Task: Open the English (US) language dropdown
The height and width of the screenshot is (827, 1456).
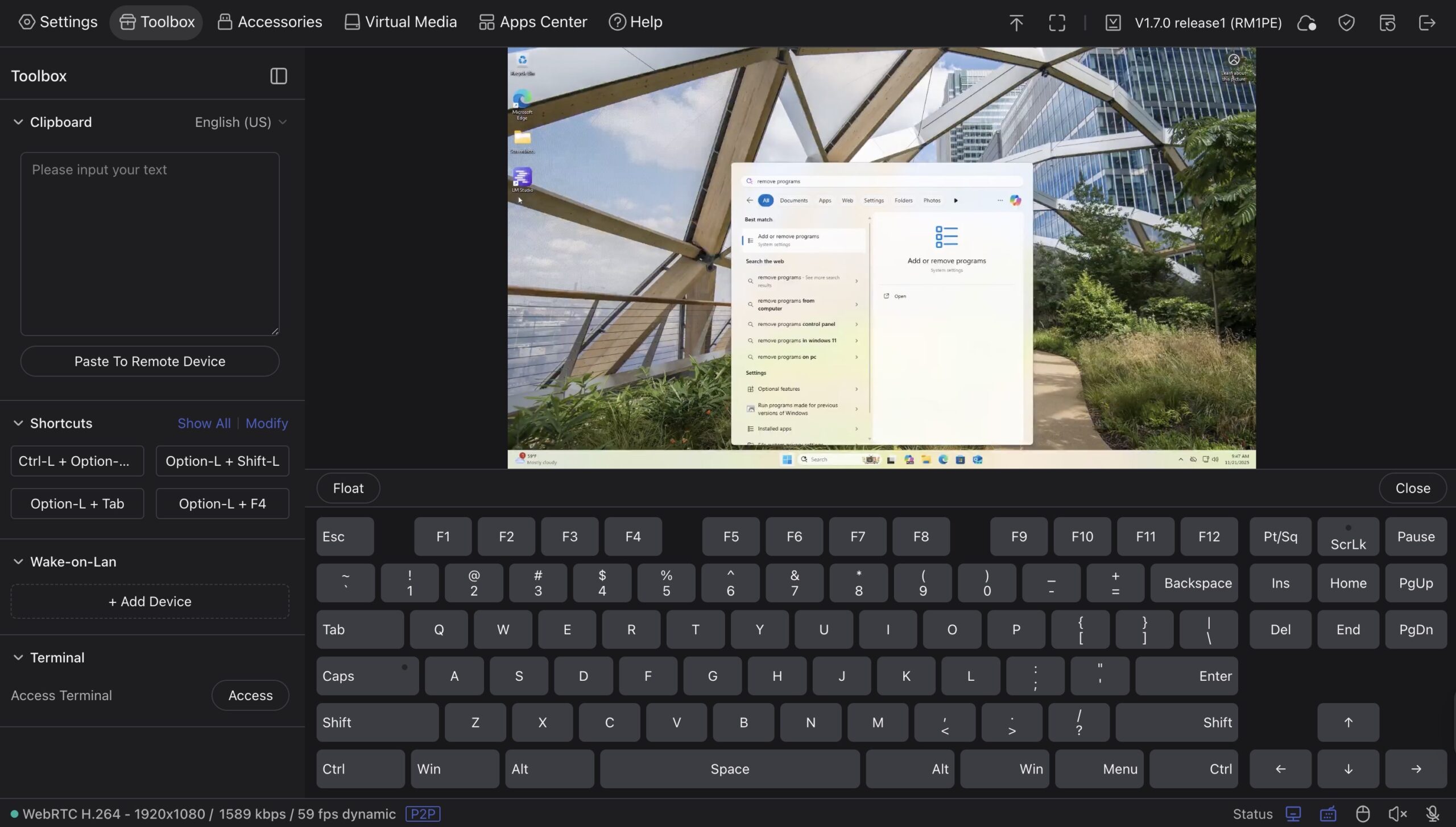Action: 241,122
